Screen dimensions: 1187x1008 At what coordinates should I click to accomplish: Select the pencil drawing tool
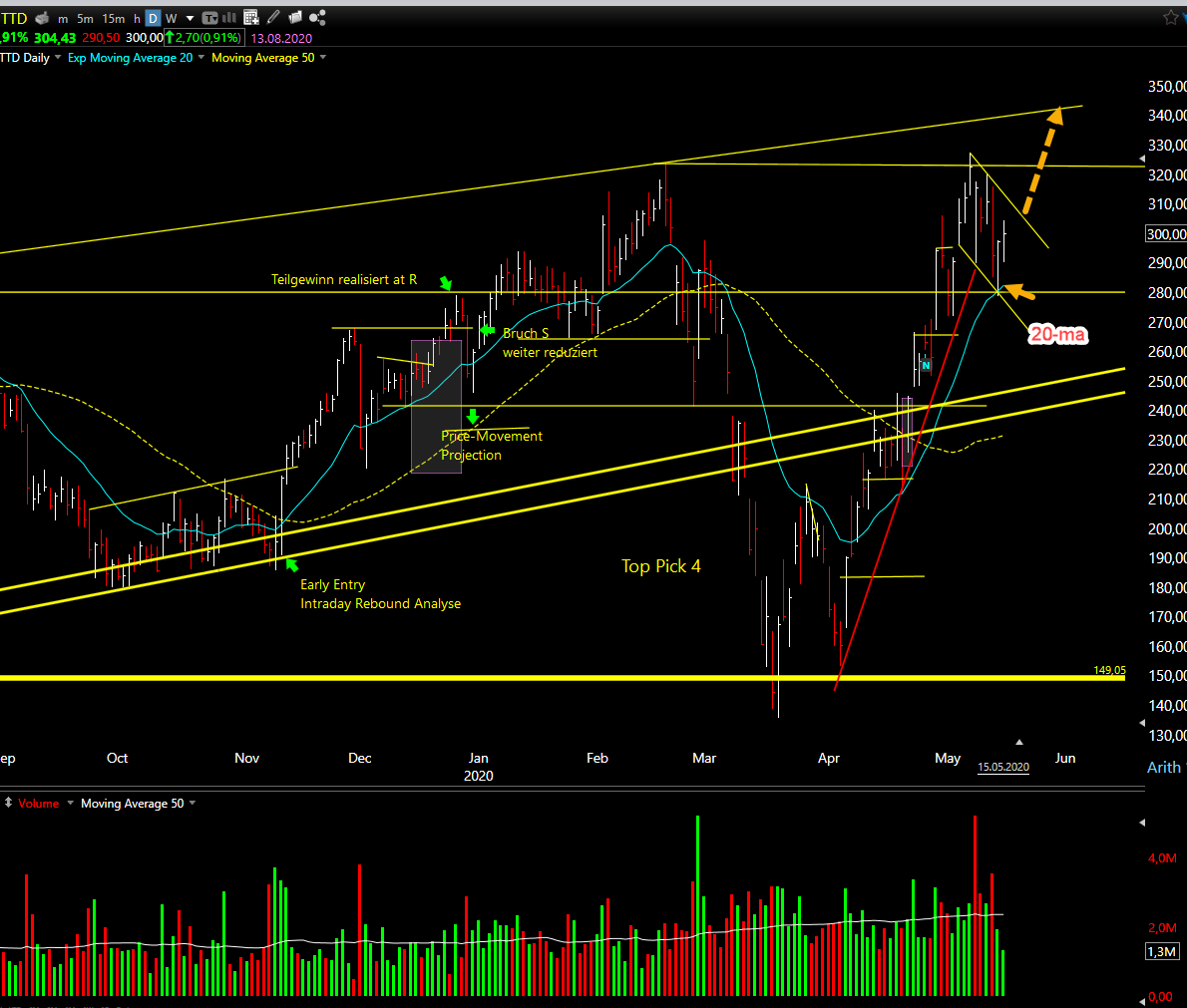(273, 17)
